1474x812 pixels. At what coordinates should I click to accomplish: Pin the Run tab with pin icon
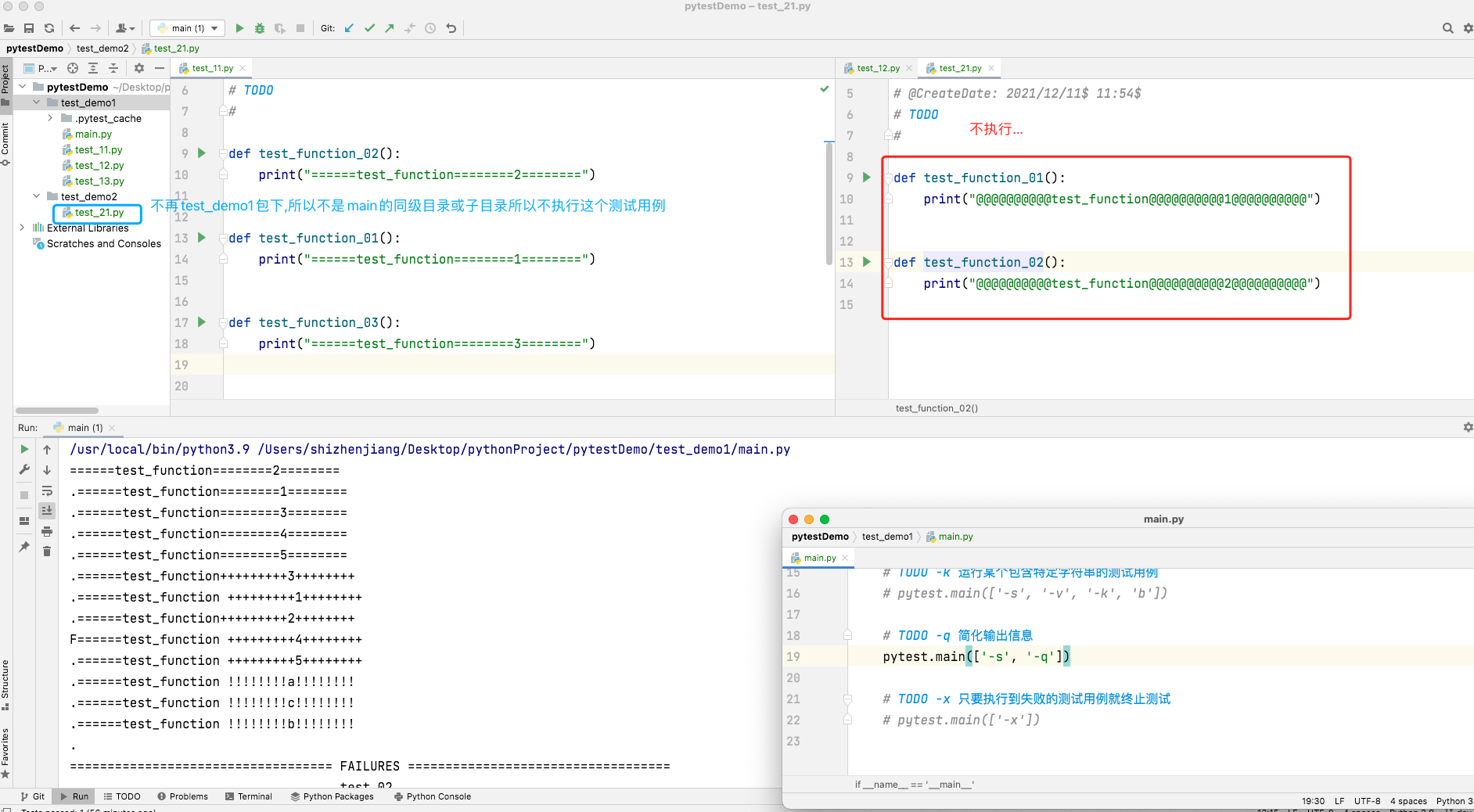pos(24,547)
